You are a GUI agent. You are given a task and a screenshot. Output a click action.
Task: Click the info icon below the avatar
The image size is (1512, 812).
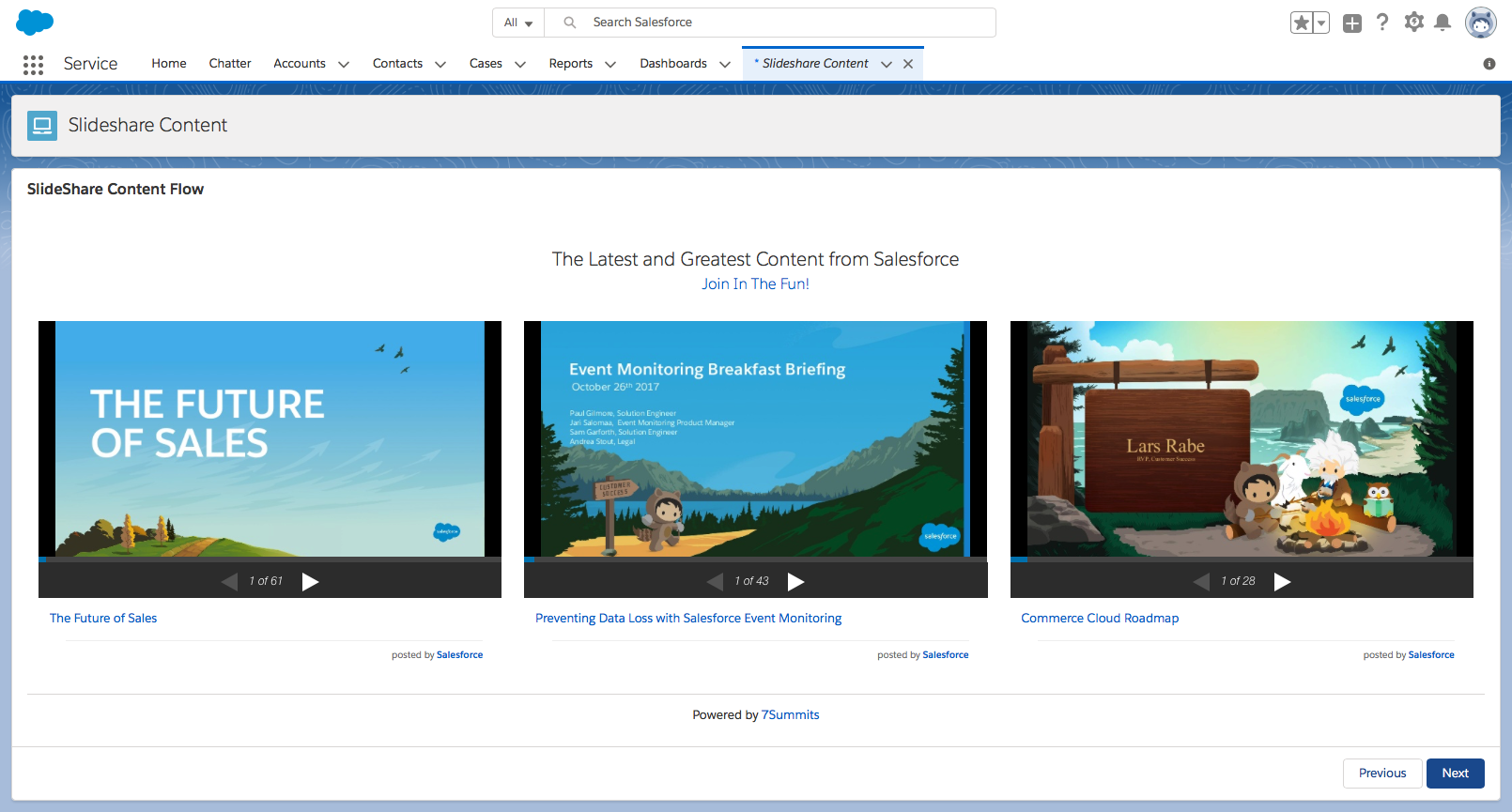point(1489,64)
